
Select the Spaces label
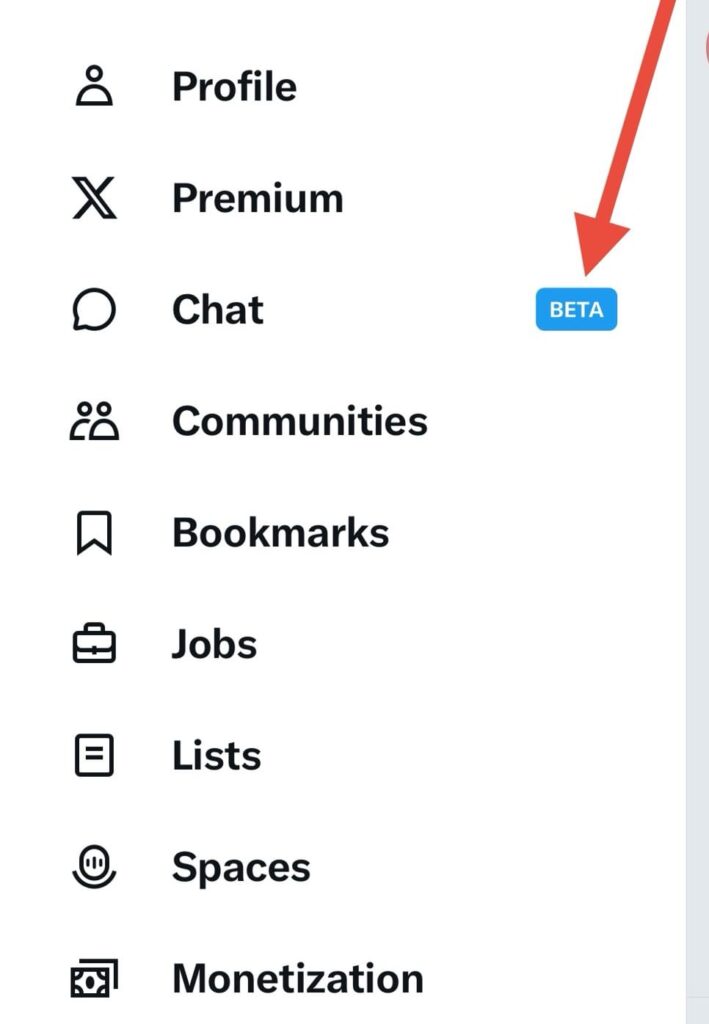(x=242, y=868)
